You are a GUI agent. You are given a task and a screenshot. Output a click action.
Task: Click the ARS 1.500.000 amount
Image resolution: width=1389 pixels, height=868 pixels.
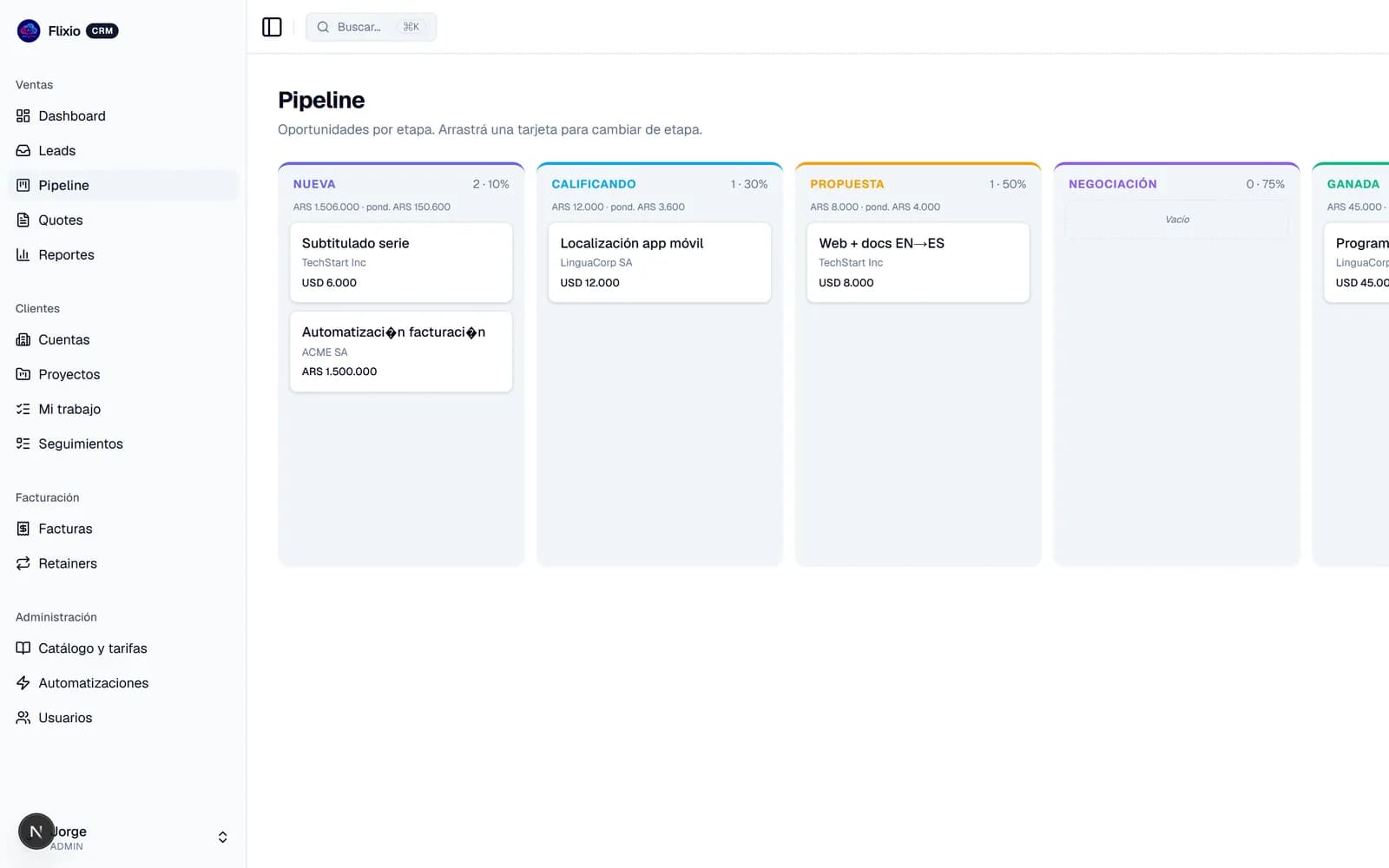coord(339,372)
